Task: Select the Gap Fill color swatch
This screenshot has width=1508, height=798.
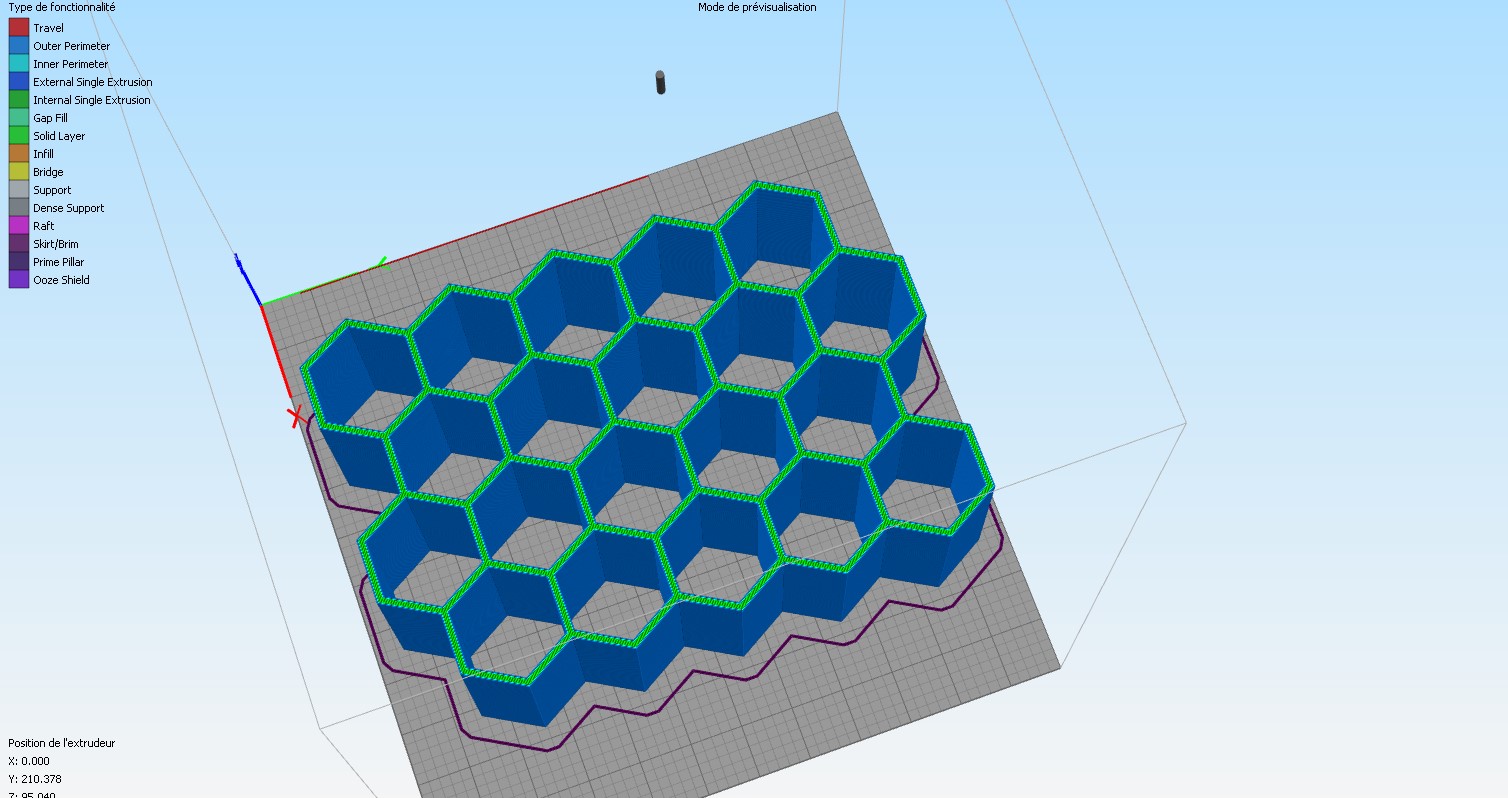Action: tap(19, 118)
